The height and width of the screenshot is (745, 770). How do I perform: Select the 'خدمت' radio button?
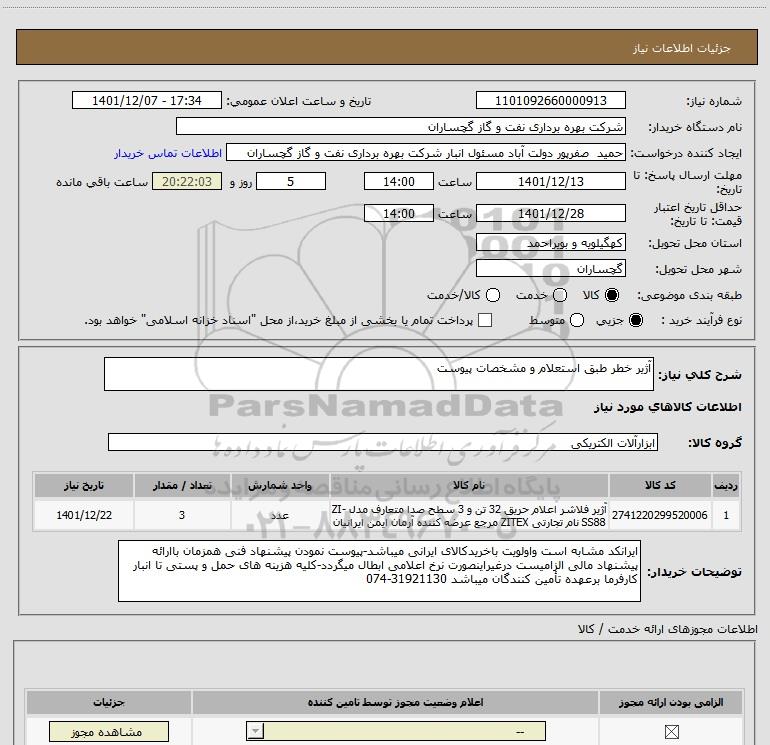coord(560,295)
